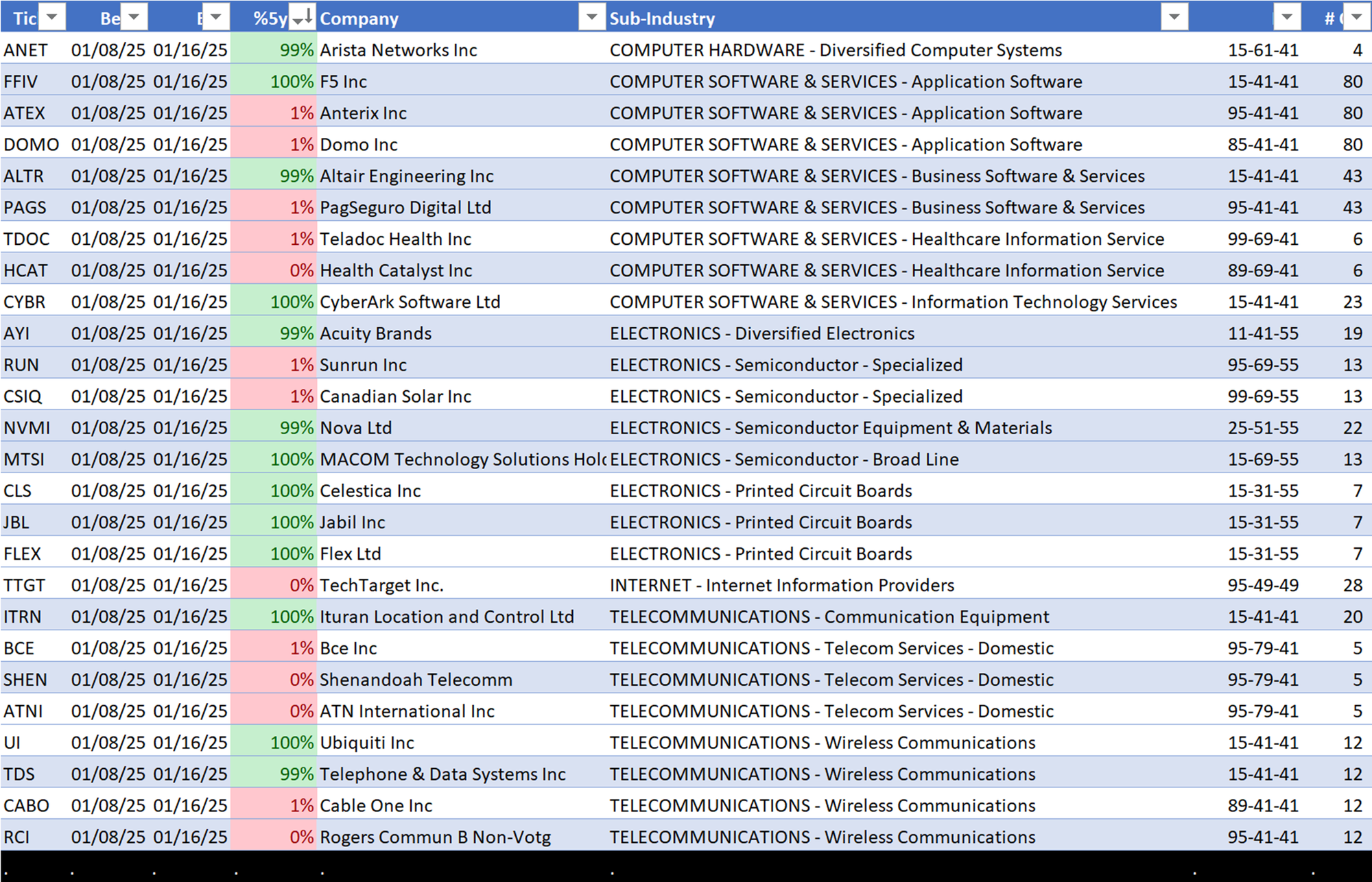
Task: Open the Begin date column filter dropdown
Action: (134, 18)
